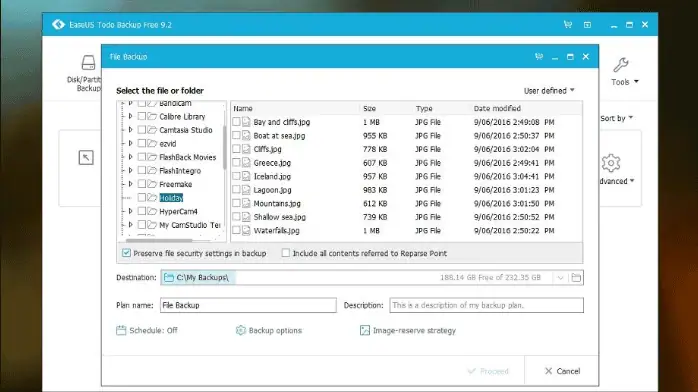Check the Mountains.jpg checkbox
The image size is (698, 392).
(236, 203)
